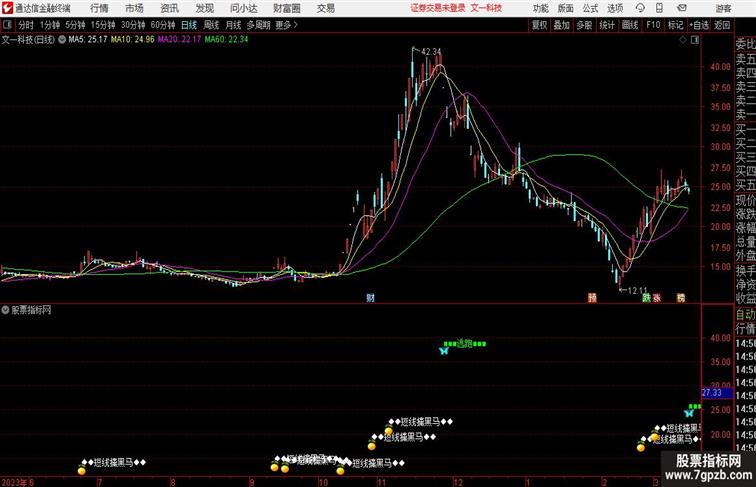This screenshot has height=487, width=756.
Task: Open the 行情 menu
Action: tap(99, 8)
